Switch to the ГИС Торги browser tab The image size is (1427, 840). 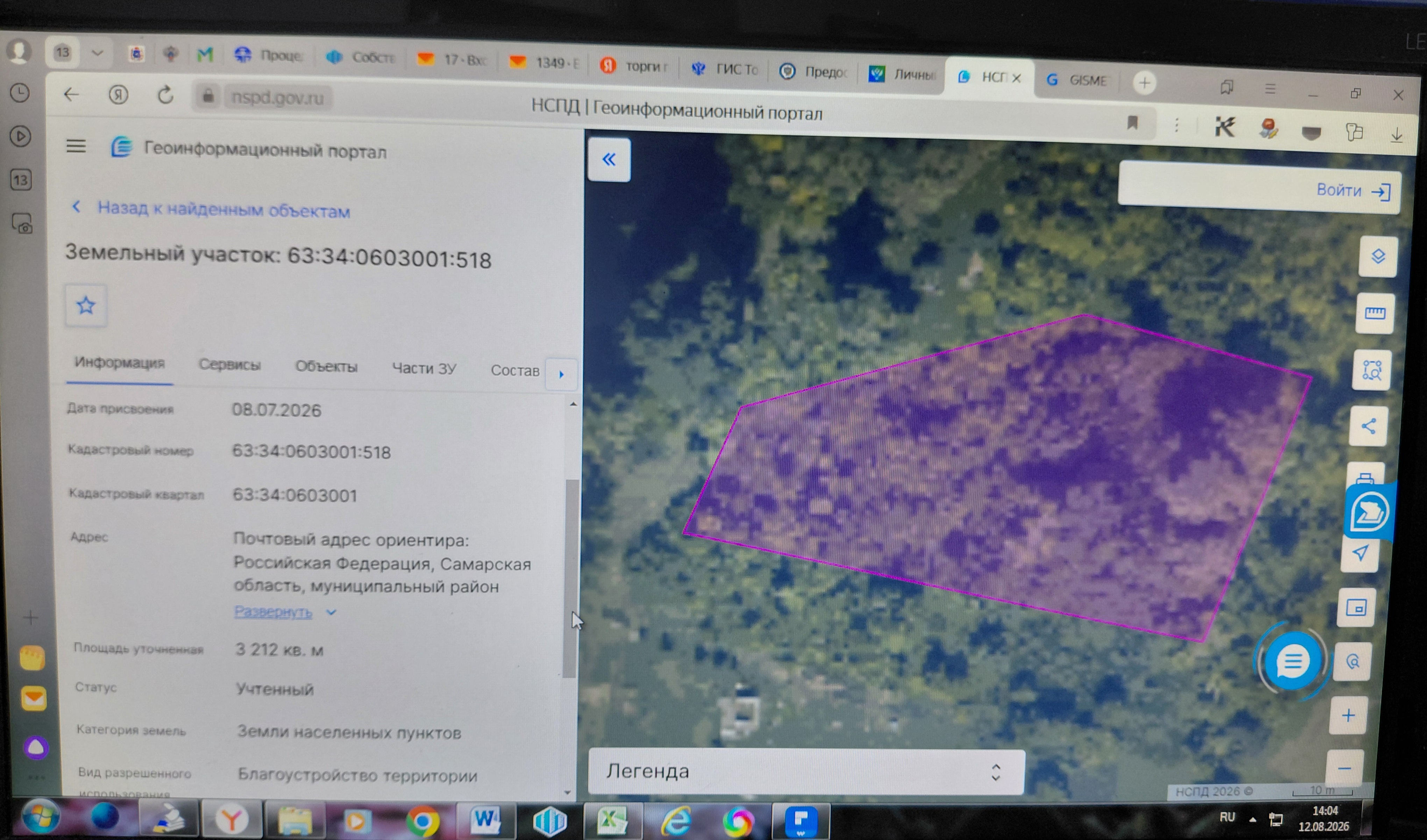click(725, 69)
